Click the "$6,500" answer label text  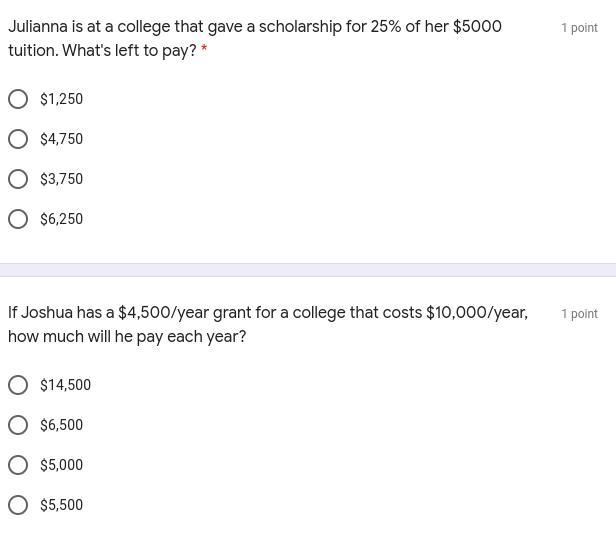click(x=62, y=425)
